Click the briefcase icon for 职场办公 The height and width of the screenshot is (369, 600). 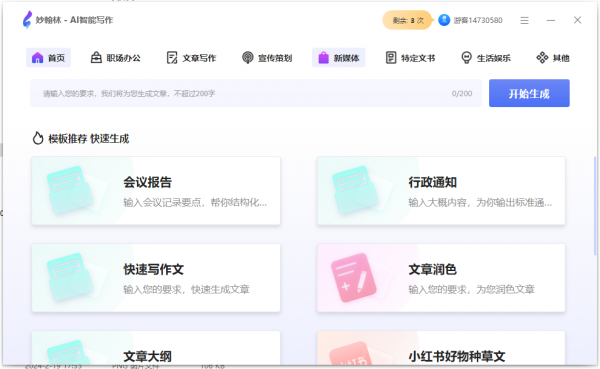(96, 57)
